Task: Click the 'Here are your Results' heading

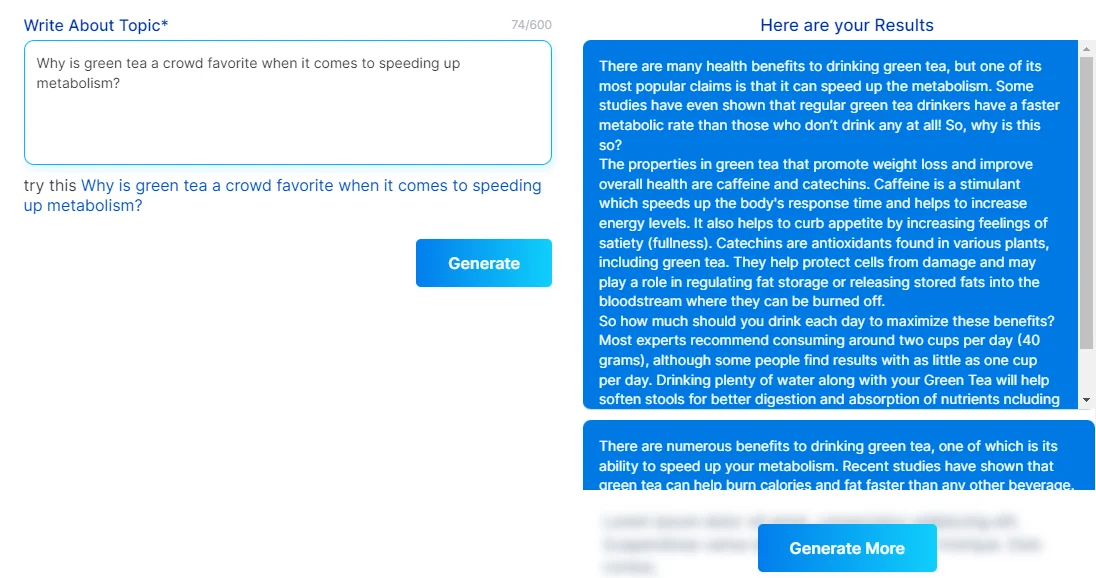Action: (846, 24)
